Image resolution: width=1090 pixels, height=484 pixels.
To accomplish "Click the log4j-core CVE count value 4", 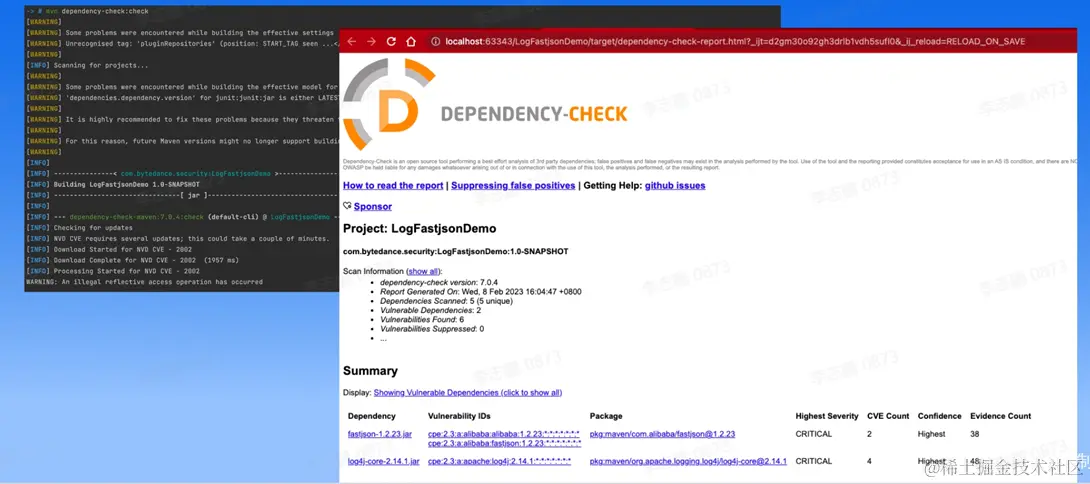I will pyautogui.click(x=870, y=461).
